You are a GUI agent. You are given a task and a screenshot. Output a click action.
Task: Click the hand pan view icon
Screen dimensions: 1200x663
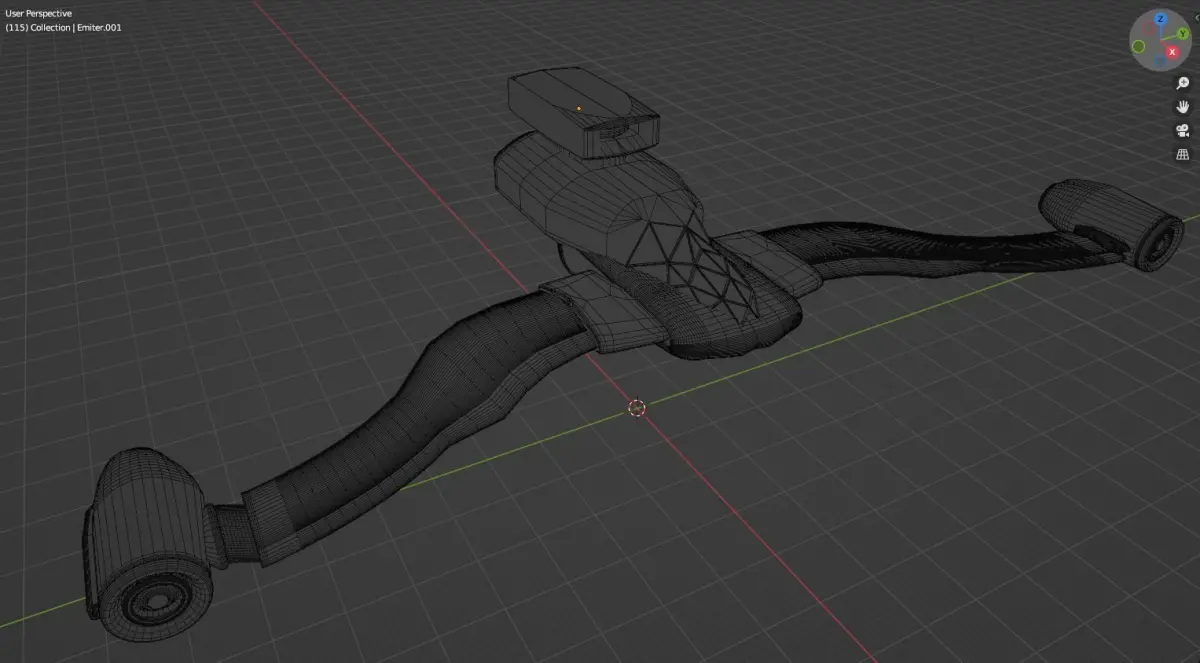tap(1182, 107)
